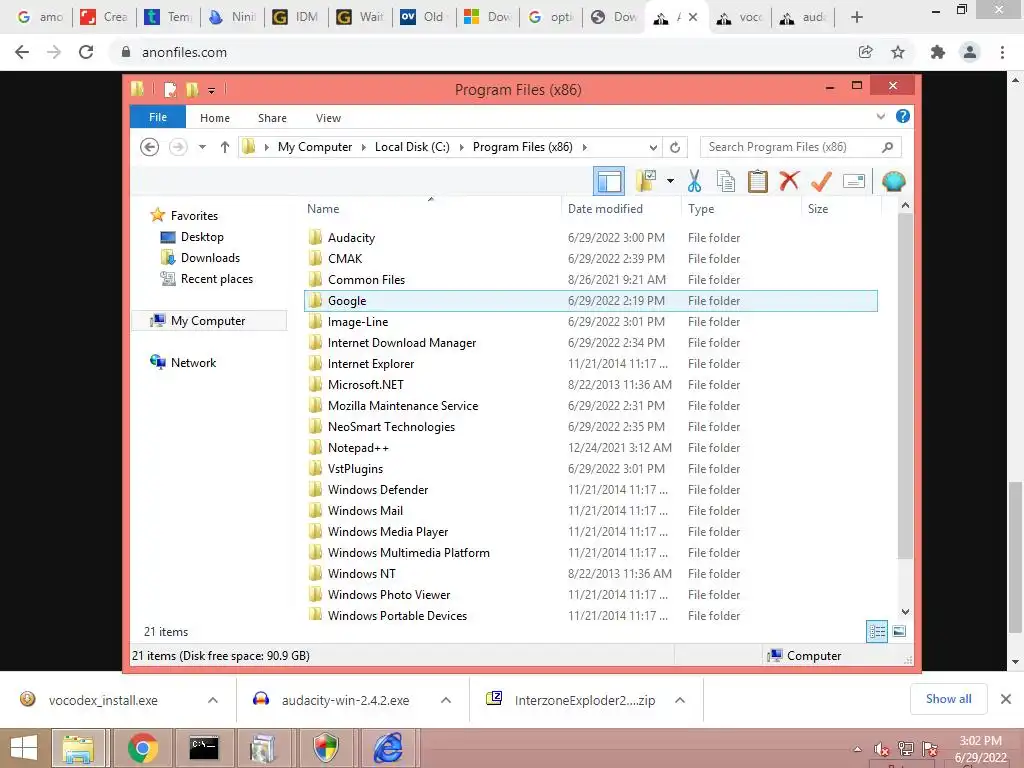The image size is (1024, 768).
Task: Click the orange checkmark Properties icon
Action: point(821,181)
